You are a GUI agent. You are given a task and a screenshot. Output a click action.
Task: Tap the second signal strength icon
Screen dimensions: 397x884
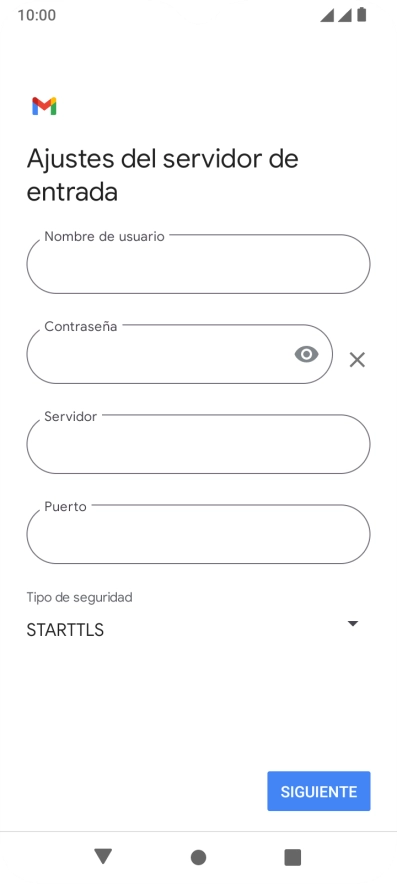tap(345, 15)
